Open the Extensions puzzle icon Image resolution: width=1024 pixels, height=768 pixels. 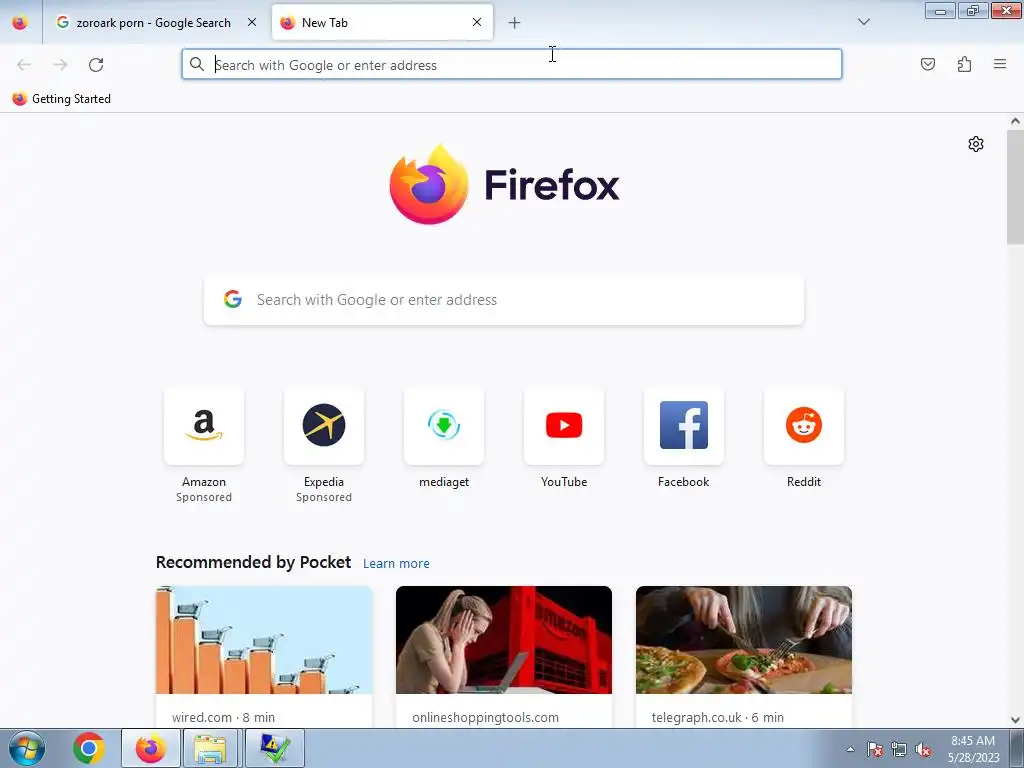(x=964, y=64)
